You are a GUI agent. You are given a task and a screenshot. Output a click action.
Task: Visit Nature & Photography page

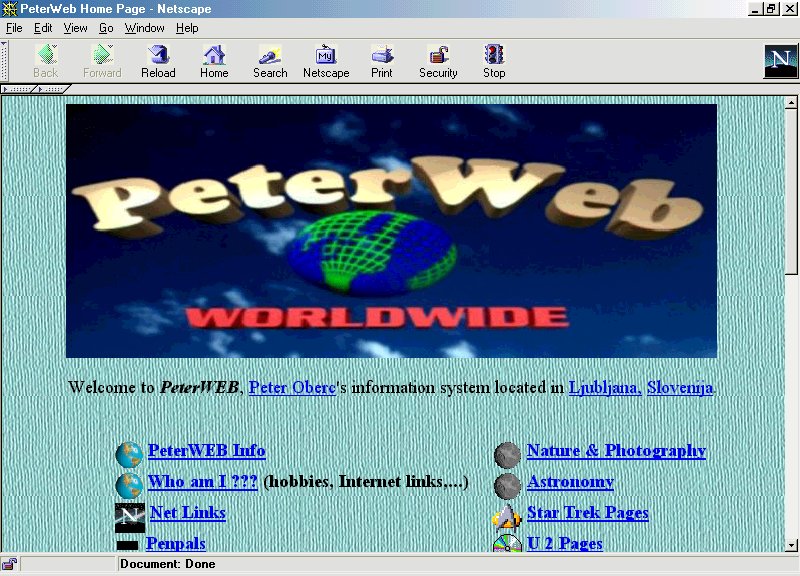[x=616, y=450]
